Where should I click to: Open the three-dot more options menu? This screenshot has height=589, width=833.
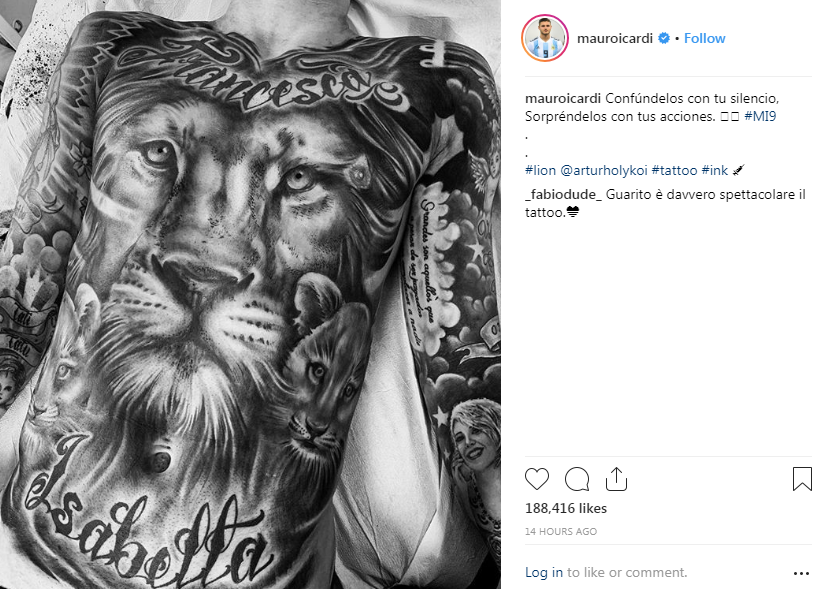click(x=801, y=573)
